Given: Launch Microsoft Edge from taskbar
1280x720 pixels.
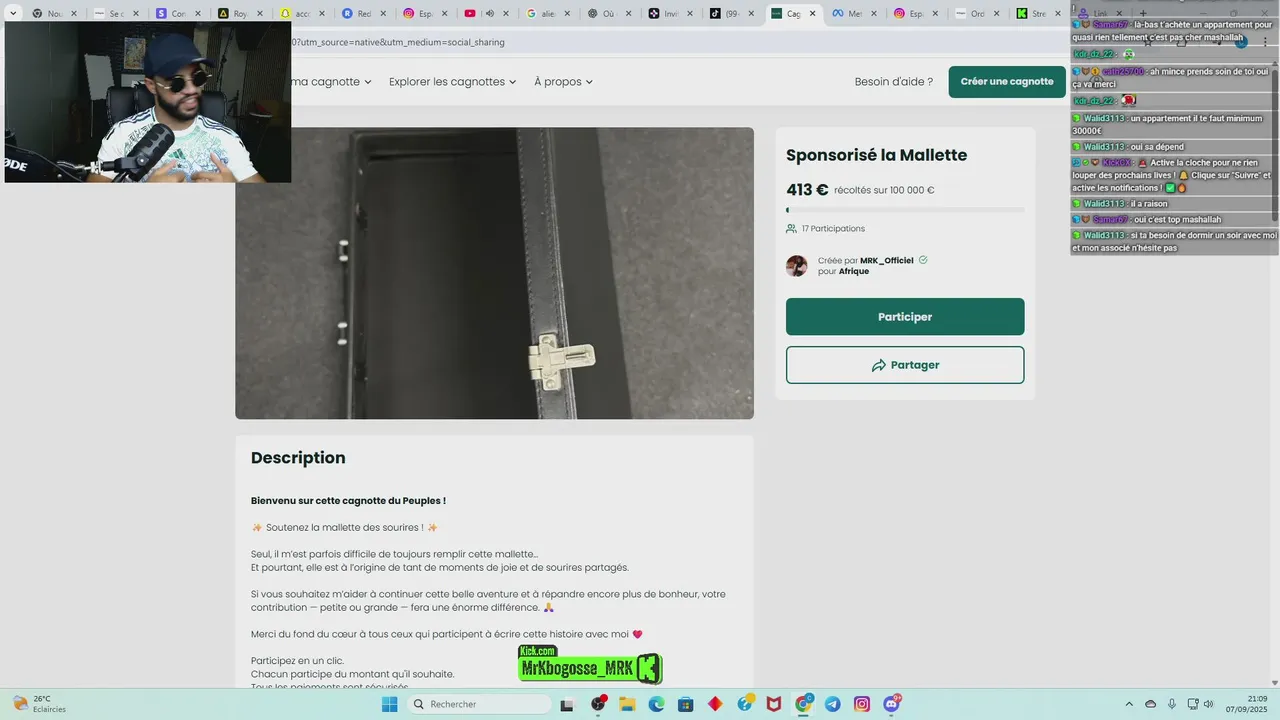Looking at the screenshot, I should coord(656,704).
